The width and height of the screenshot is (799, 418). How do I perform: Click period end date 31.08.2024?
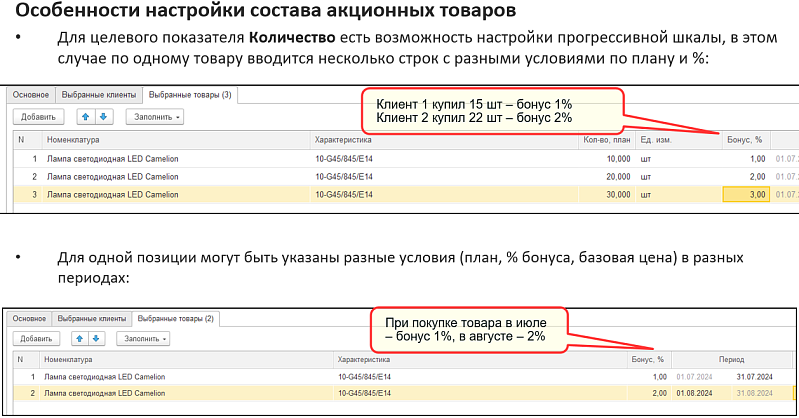coord(754,394)
